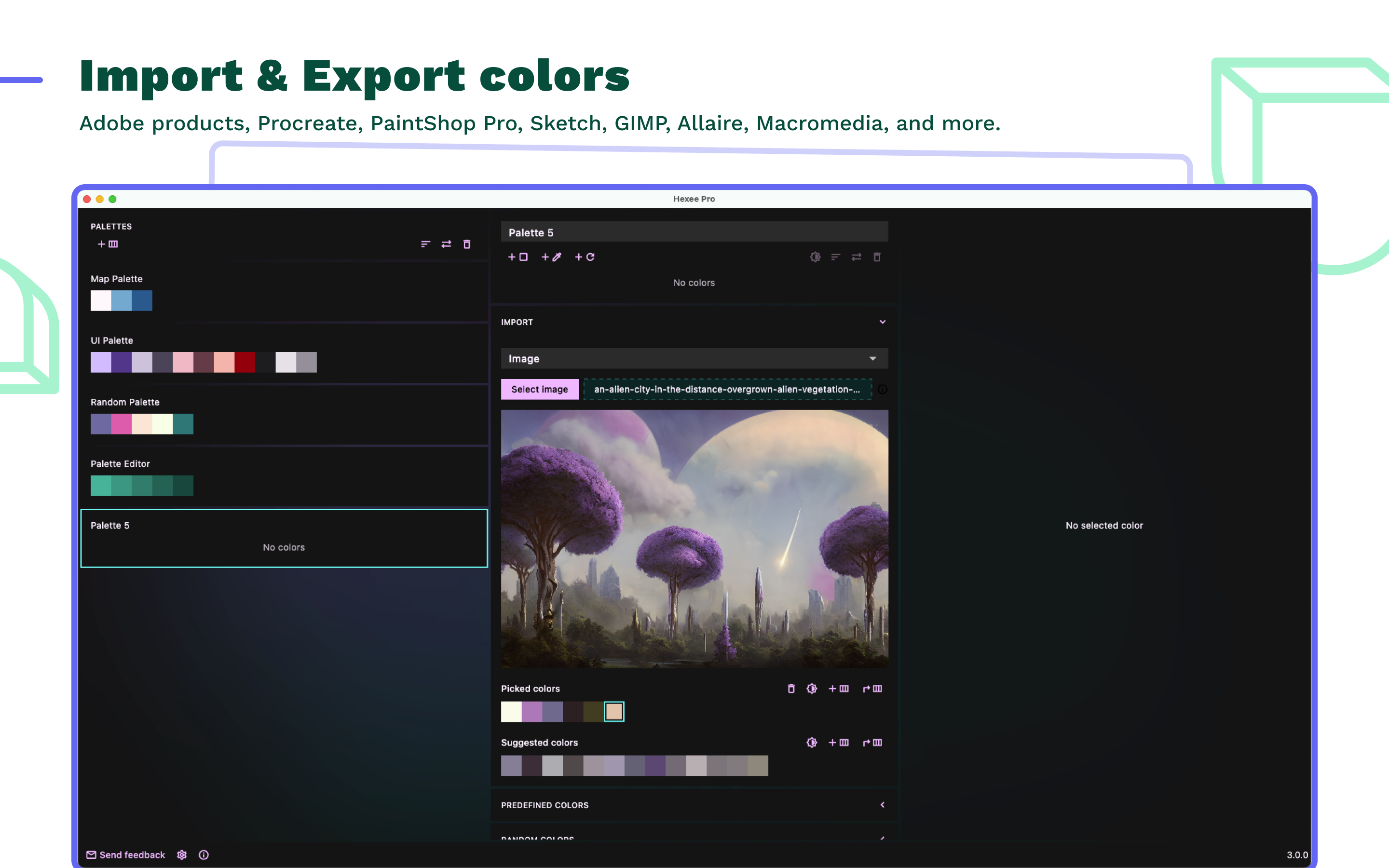Select the Palette Editor palette
Screen dimensions: 1389x868
[x=284, y=477]
